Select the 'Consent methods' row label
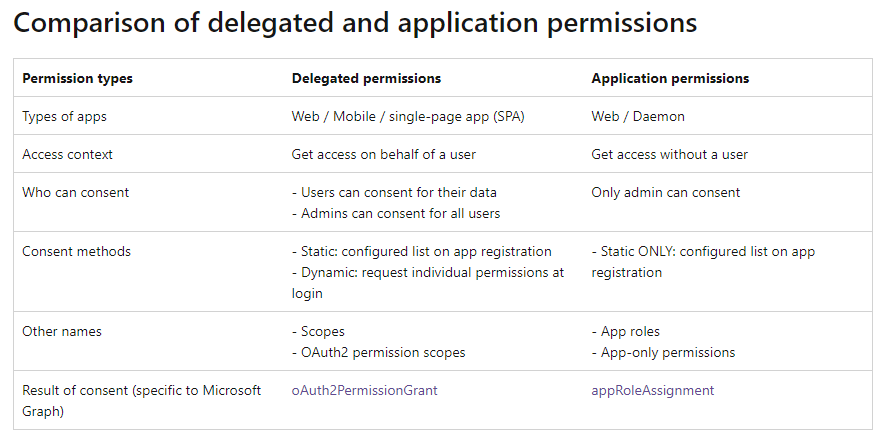This screenshot has height=438, width=887. pyautogui.click(x=76, y=251)
